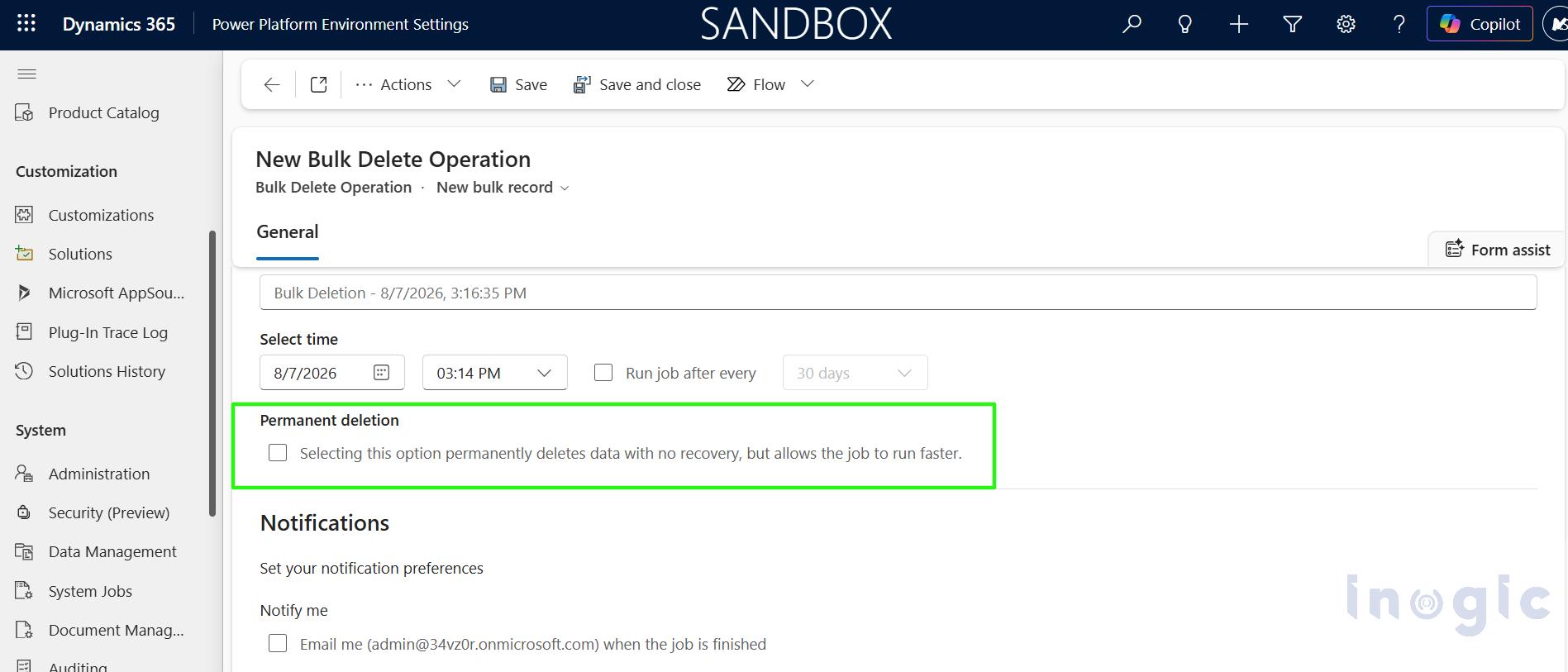Click the Microsoft AppSource icon

[x=24, y=293]
